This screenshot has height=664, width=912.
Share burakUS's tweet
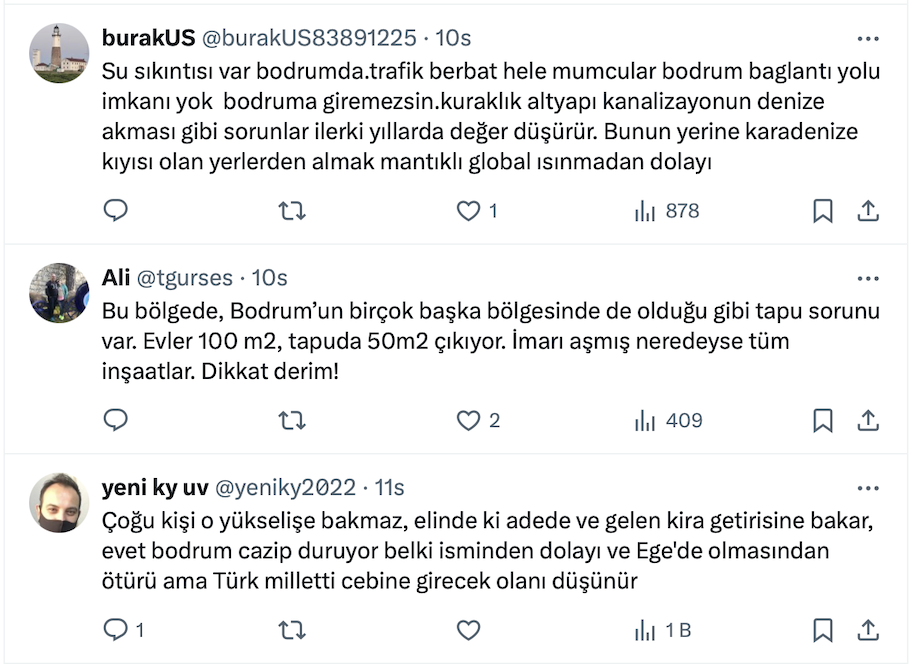coord(868,211)
